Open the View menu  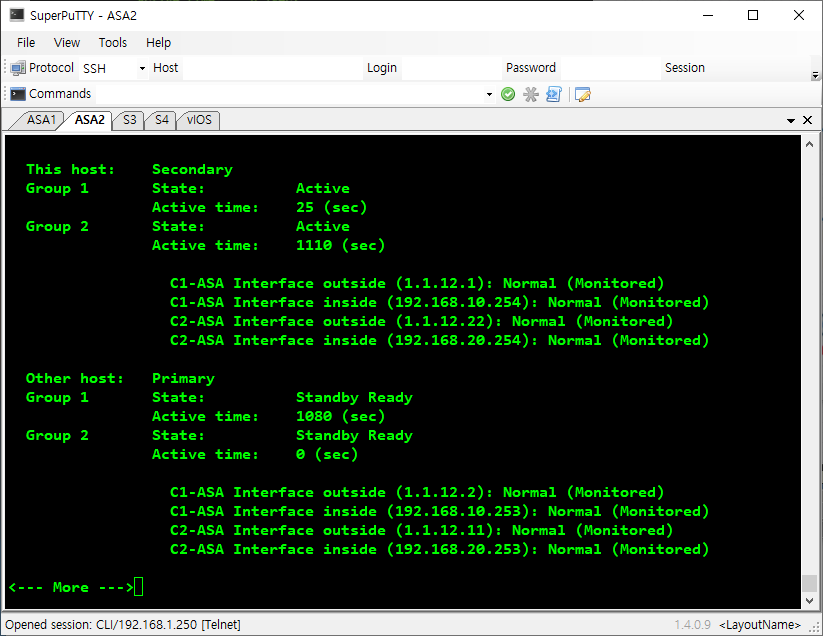click(67, 43)
